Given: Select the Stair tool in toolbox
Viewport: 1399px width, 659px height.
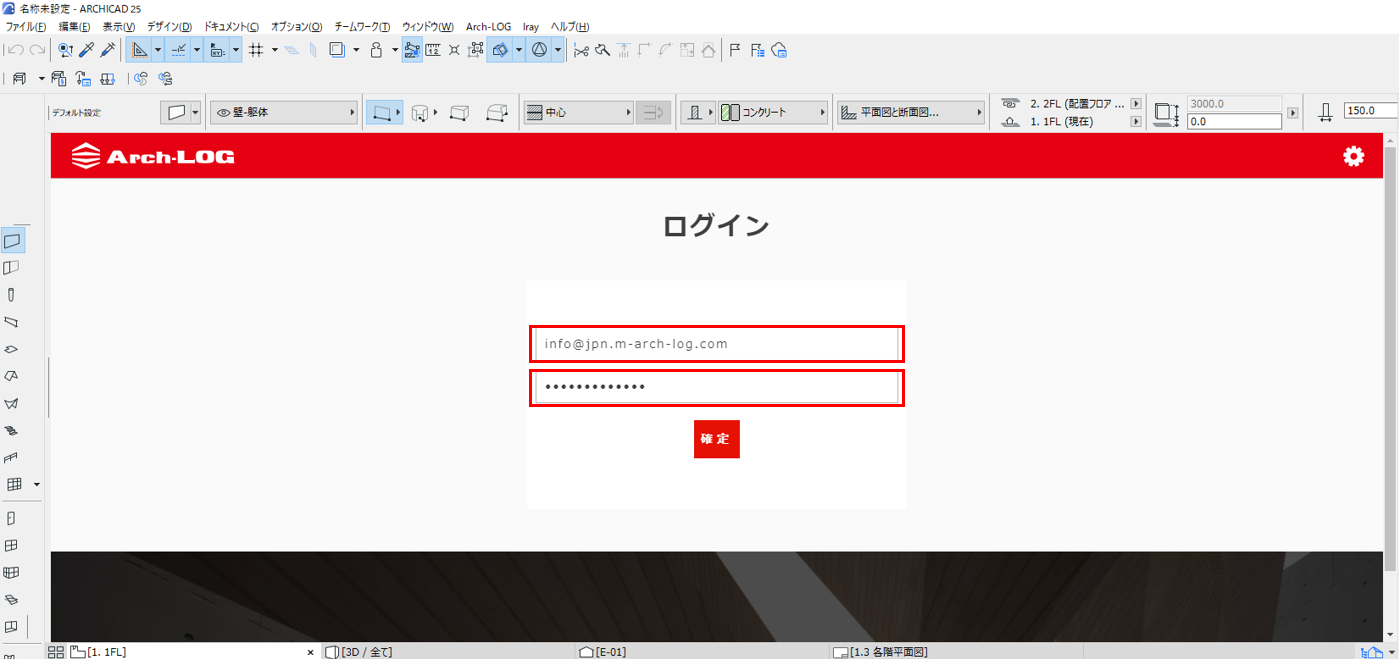Looking at the screenshot, I should click(12, 430).
